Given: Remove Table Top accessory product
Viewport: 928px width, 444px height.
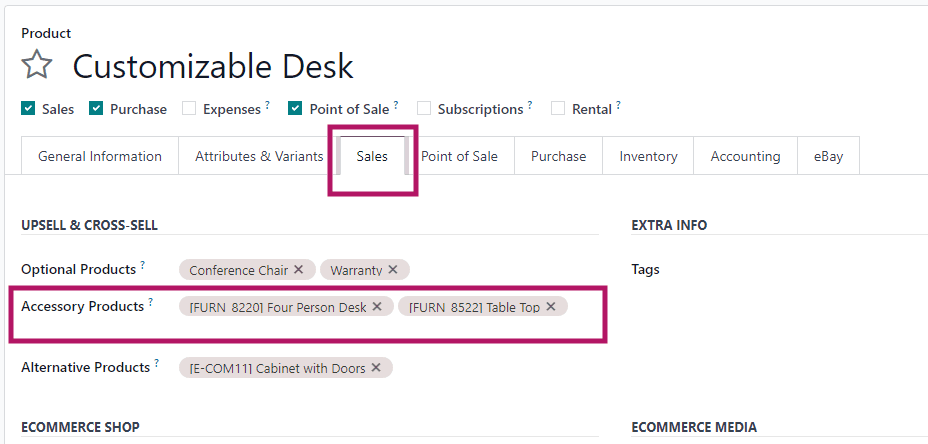Looking at the screenshot, I should point(551,307).
